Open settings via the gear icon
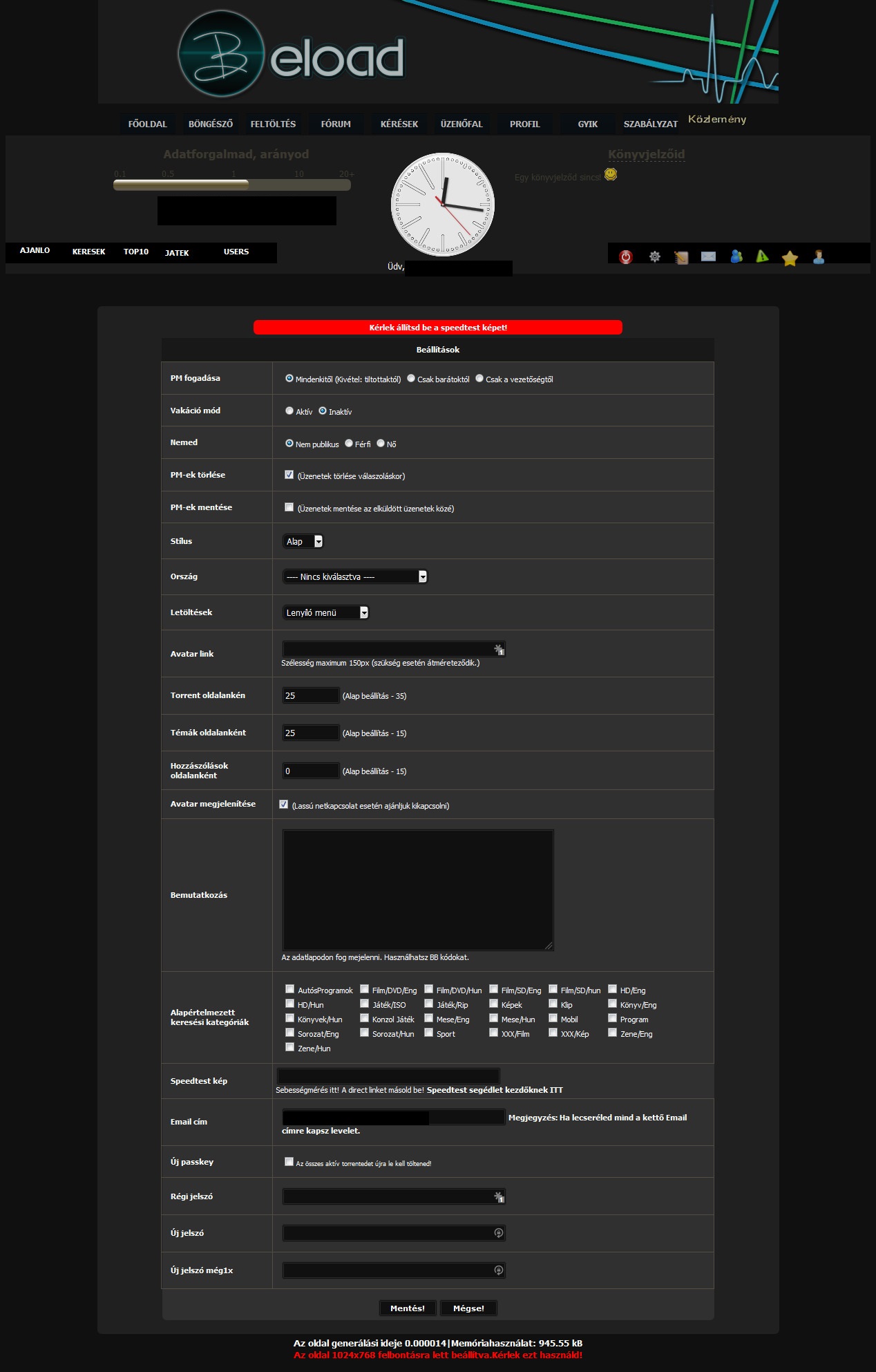The image size is (876, 1372). (654, 257)
